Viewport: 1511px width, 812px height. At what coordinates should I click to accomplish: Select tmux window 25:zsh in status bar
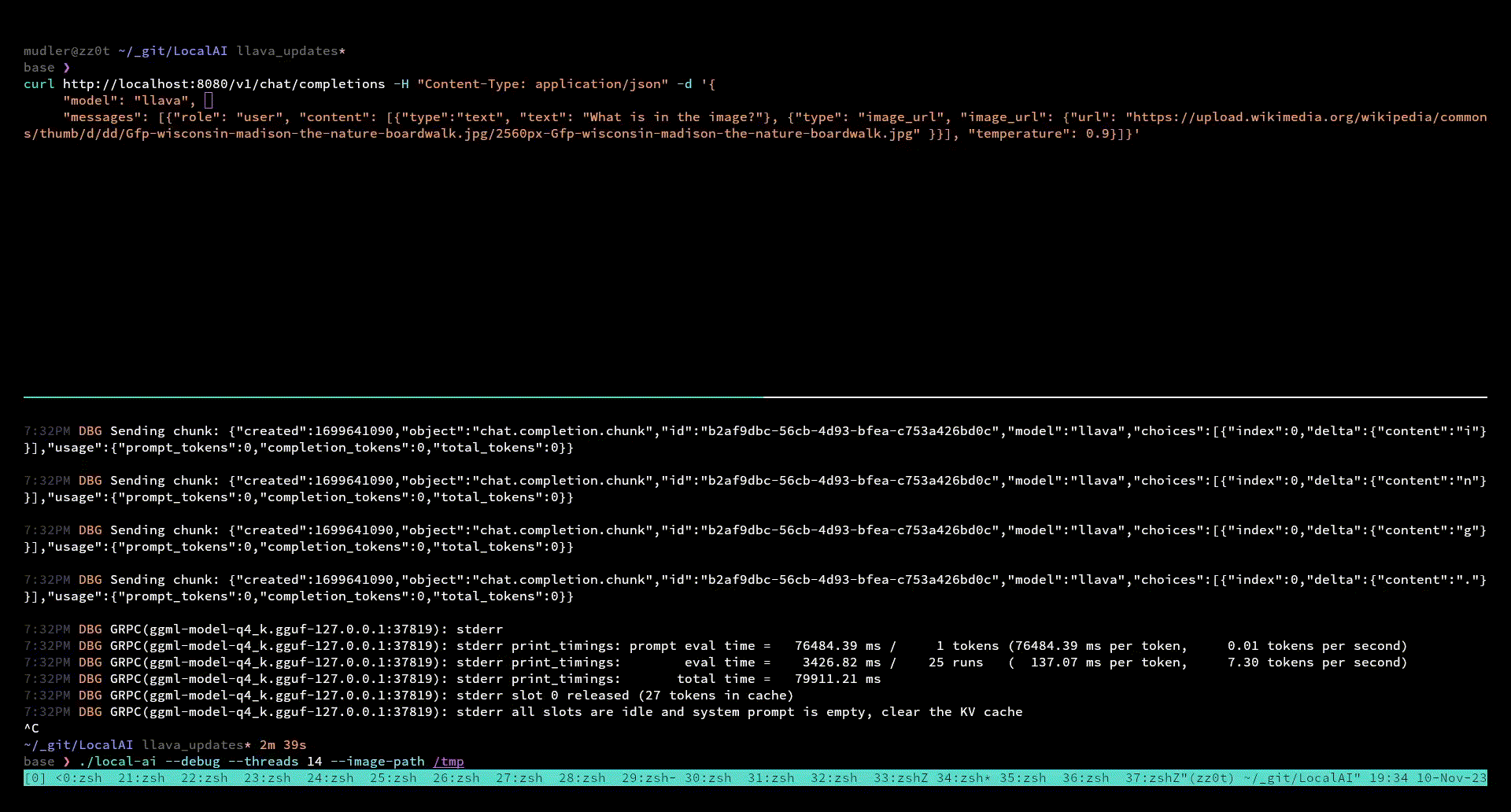tap(393, 778)
